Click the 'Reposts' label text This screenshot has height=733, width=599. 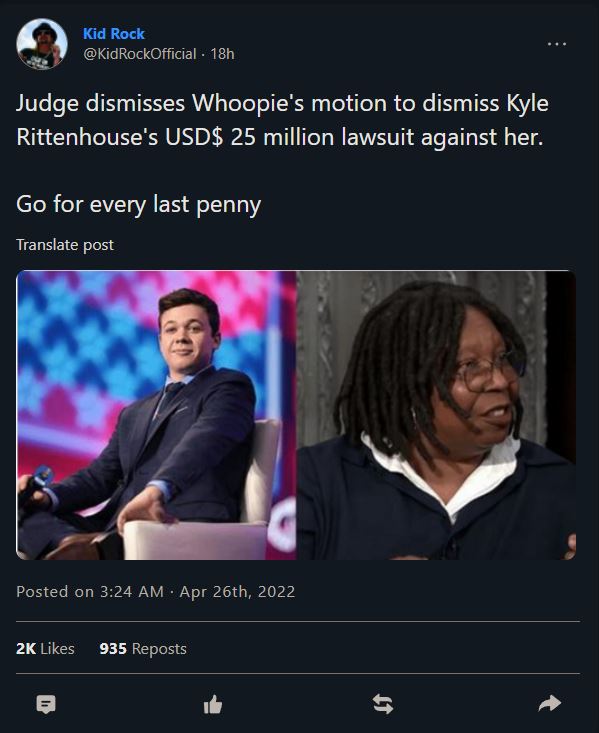(x=159, y=648)
